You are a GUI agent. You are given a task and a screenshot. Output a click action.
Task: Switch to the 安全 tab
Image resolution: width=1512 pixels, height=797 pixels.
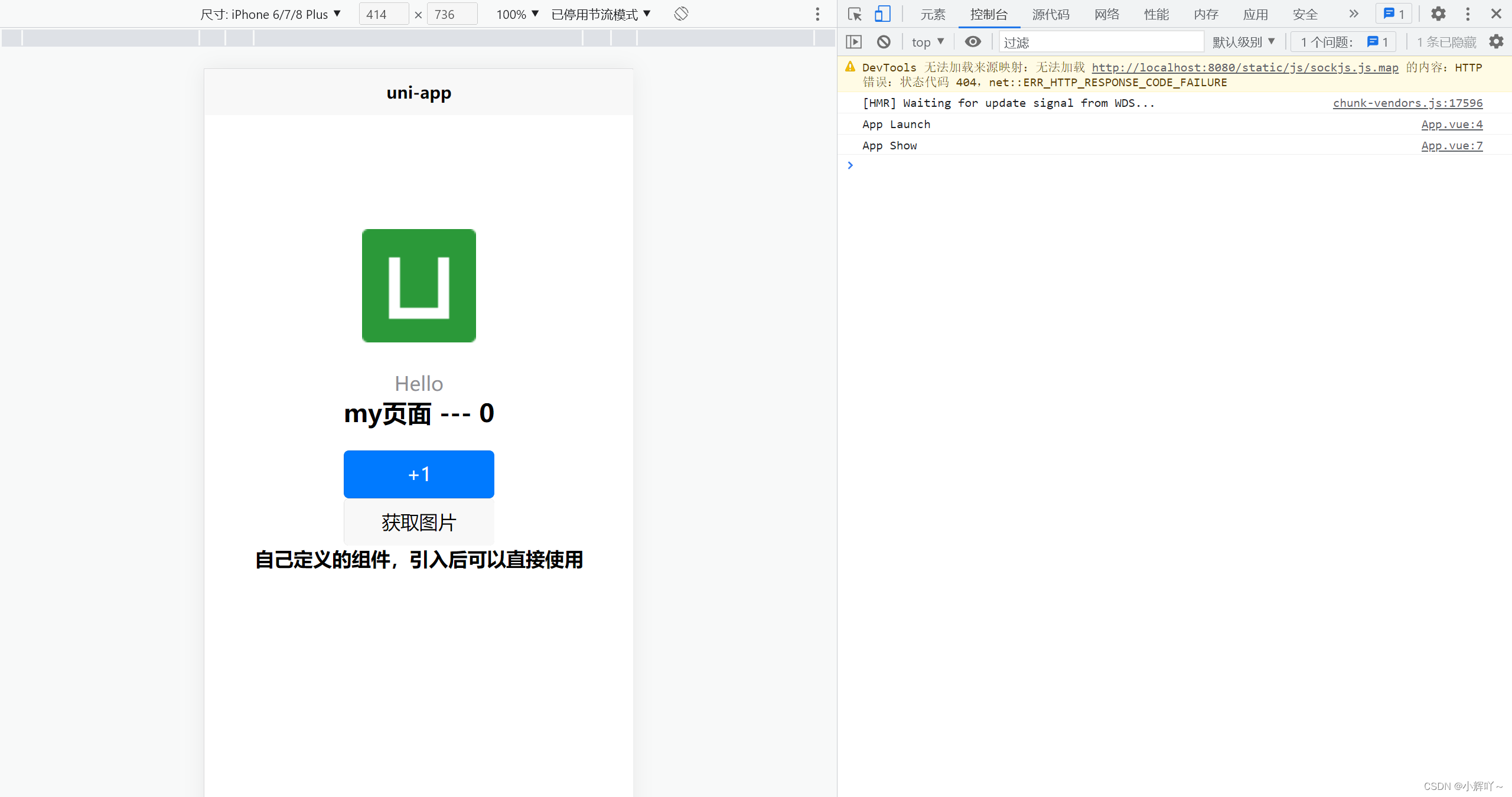click(x=1305, y=14)
